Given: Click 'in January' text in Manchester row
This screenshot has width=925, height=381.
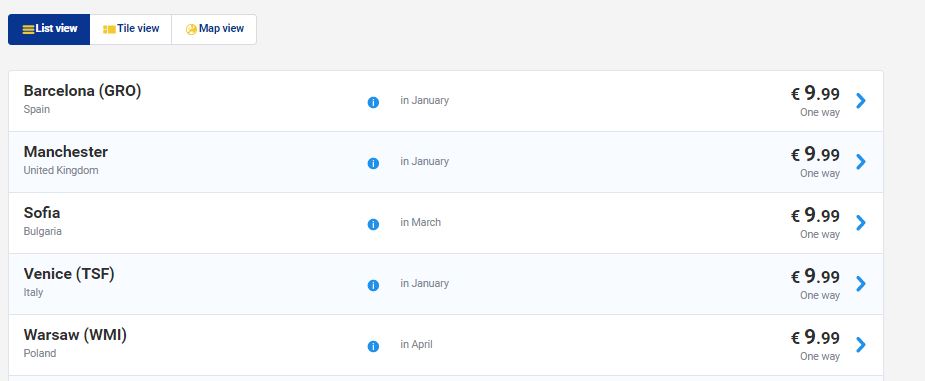Looking at the screenshot, I should click(x=424, y=161).
